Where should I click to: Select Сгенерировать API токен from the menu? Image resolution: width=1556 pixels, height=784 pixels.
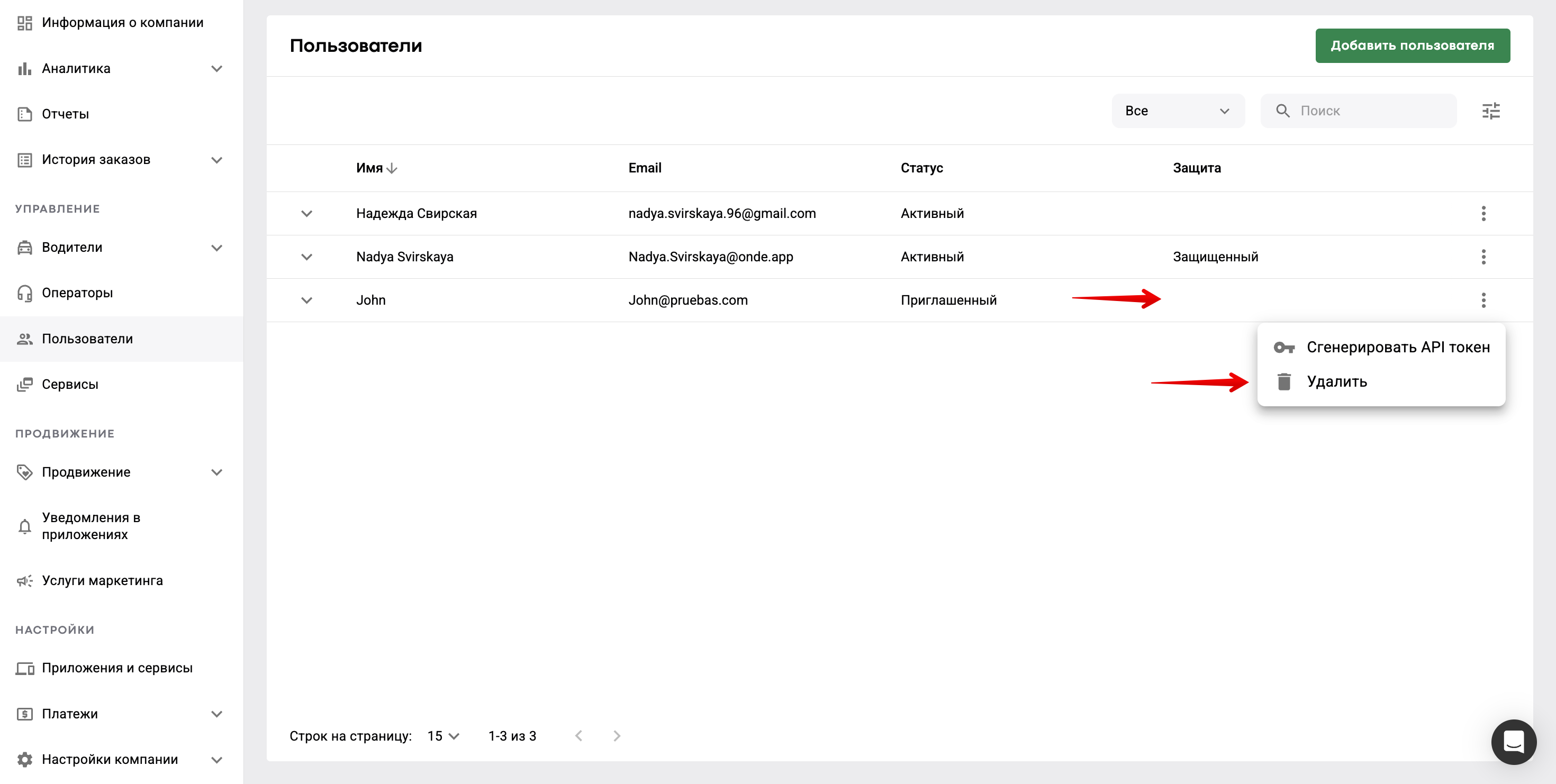[1397, 347]
